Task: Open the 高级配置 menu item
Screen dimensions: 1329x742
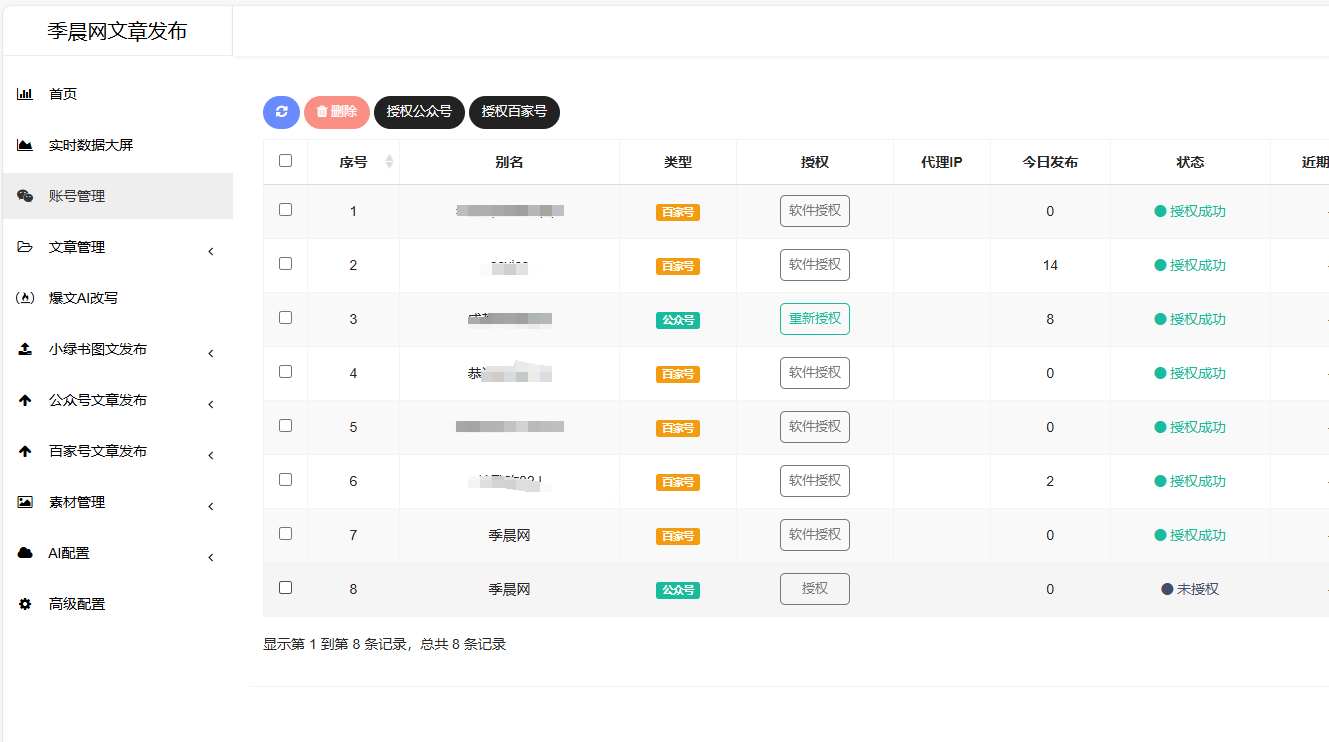Action: tap(77, 604)
